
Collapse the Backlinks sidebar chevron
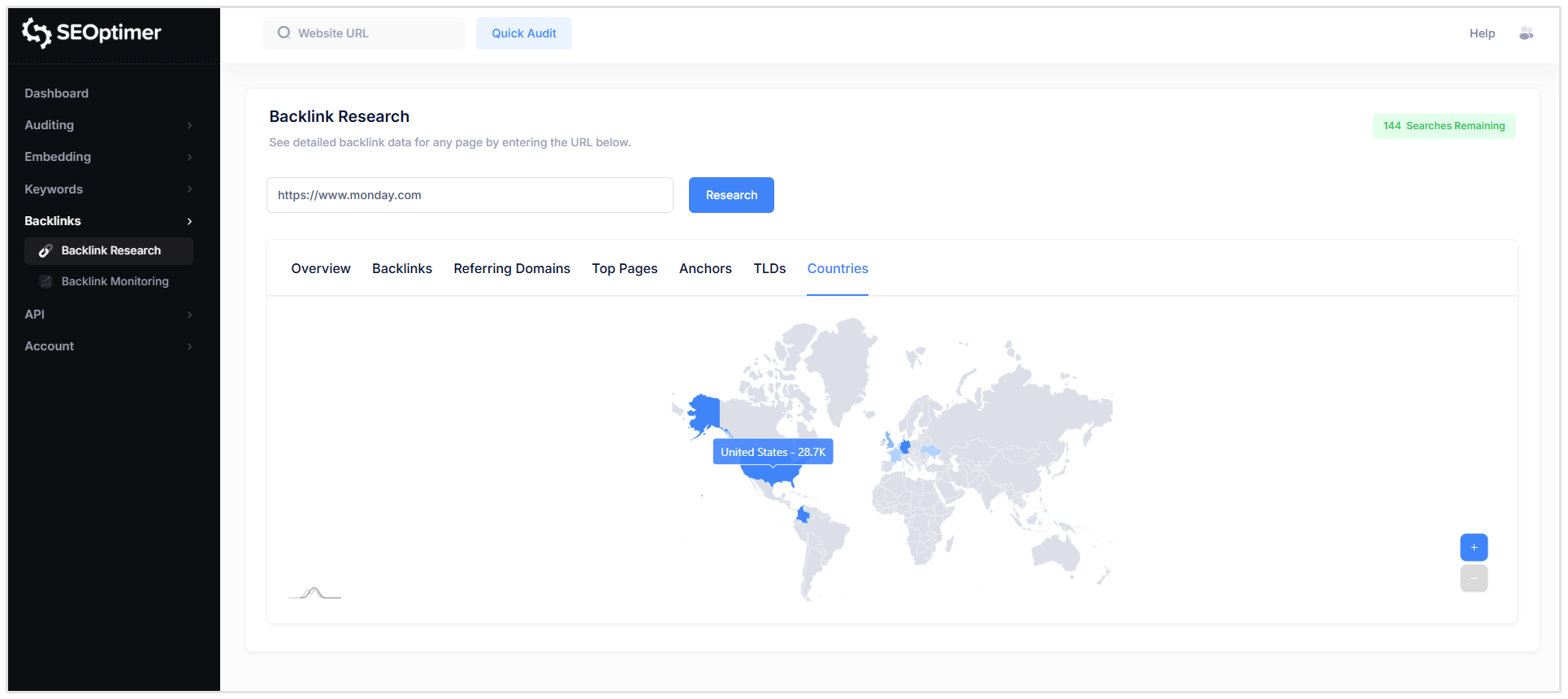[x=189, y=221]
